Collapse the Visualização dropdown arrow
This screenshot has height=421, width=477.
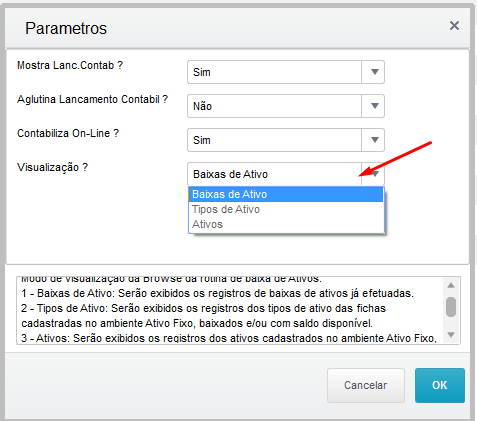point(374,174)
